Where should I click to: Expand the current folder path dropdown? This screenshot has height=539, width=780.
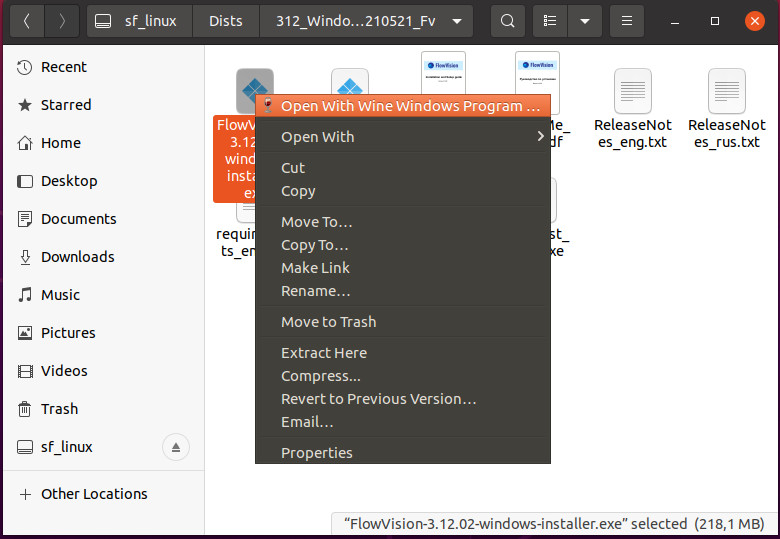pos(457,21)
